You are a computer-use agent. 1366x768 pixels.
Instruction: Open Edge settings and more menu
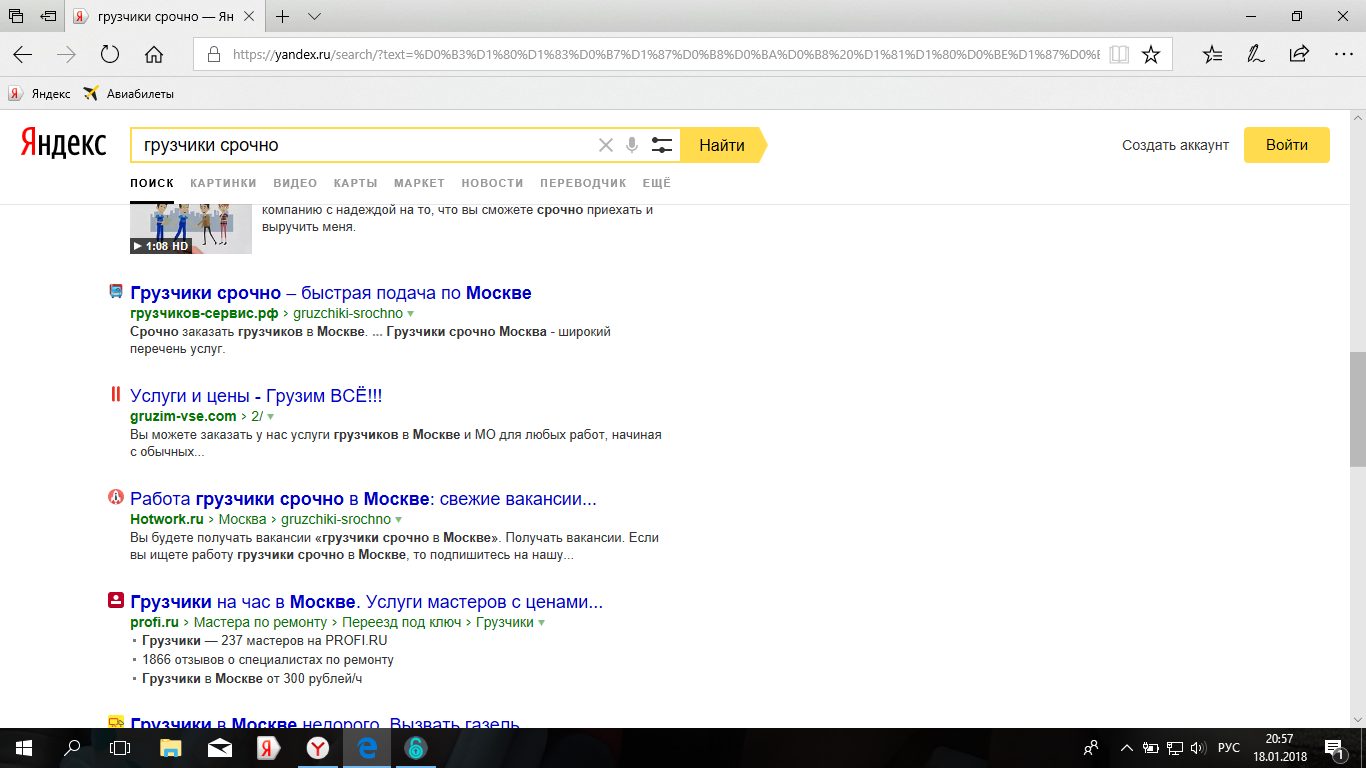pos(1342,55)
